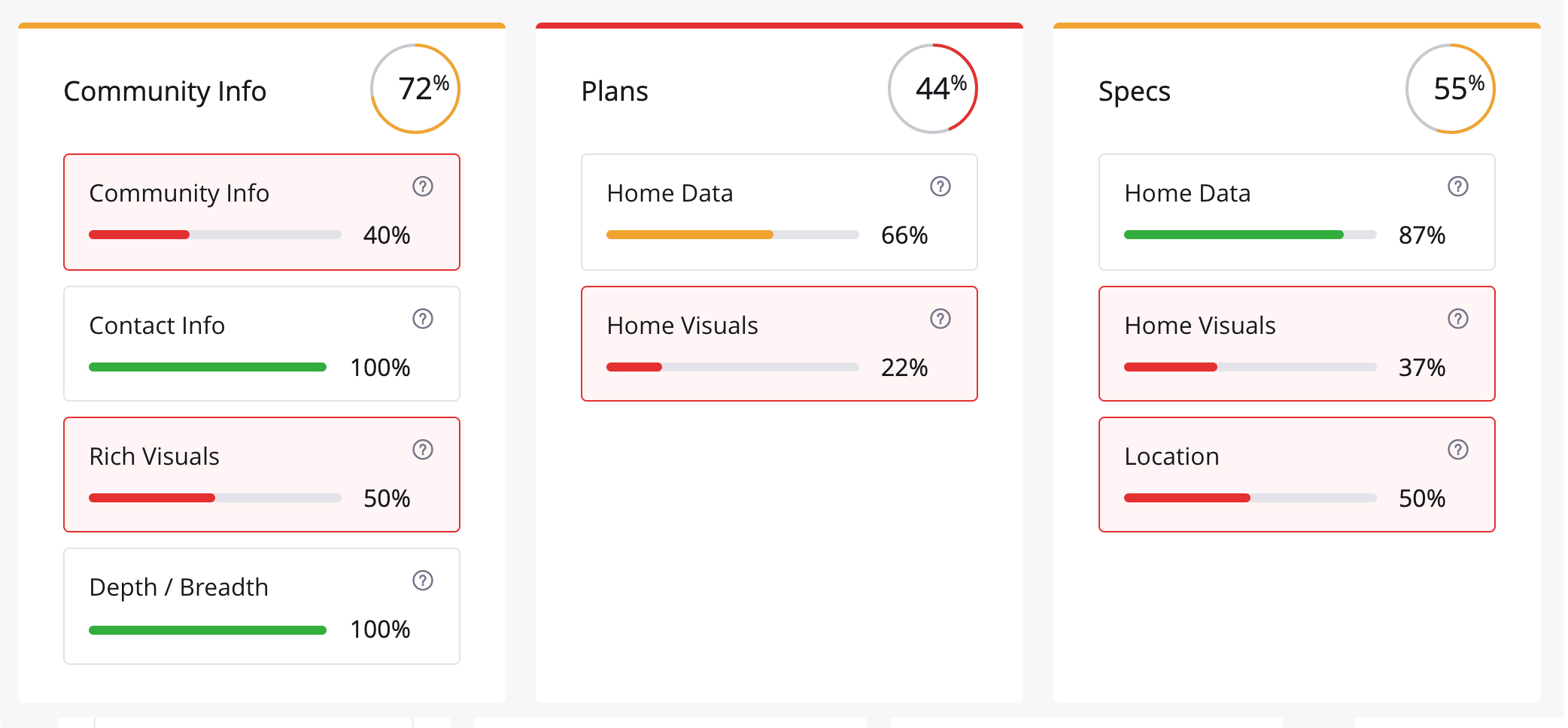Select the Contact Info card label
Image resolution: width=1568 pixels, height=728 pixels.
click(x=157, y=326)
